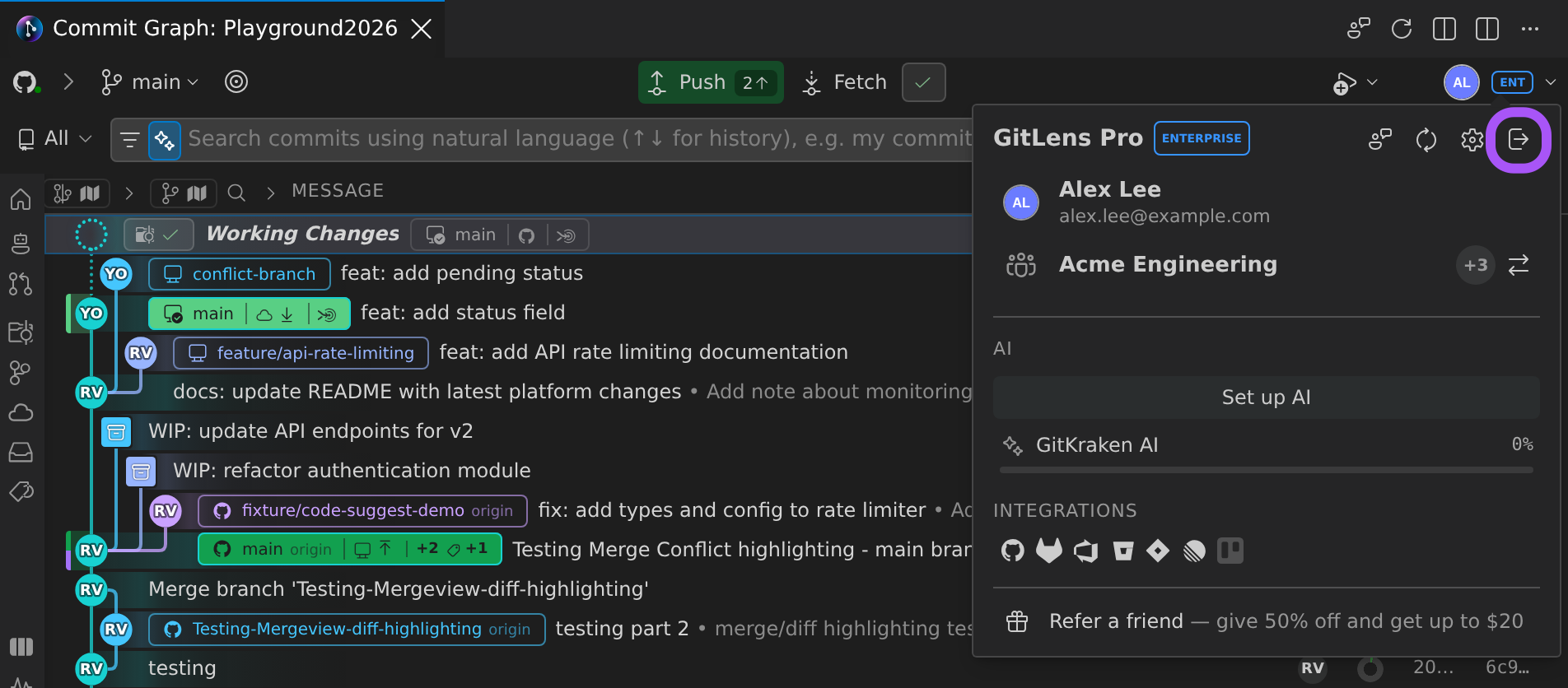Viewport: 1568px width, 688px height.
Task: Open the launchpad dropdown arrow in toolbar
Action: click(x=1372, y=82)
